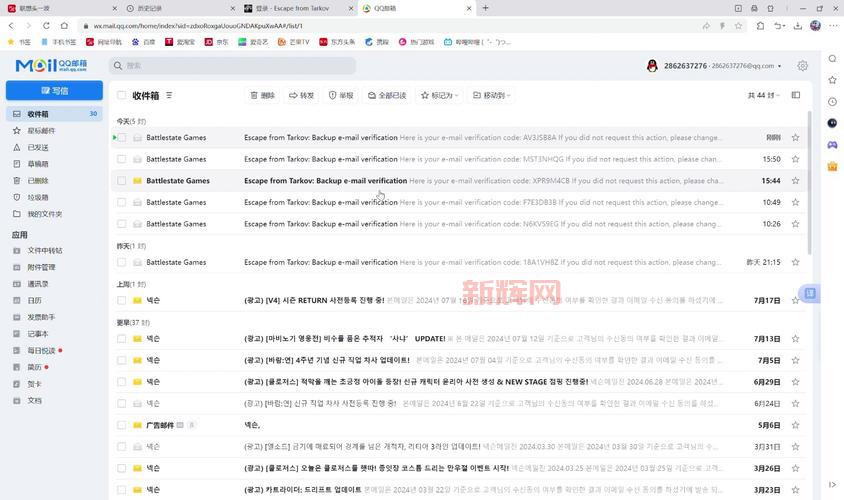This screenshot has width=844, height=500.
Task: Open the 日历 calendar app in sidebar
Action: 34,300
